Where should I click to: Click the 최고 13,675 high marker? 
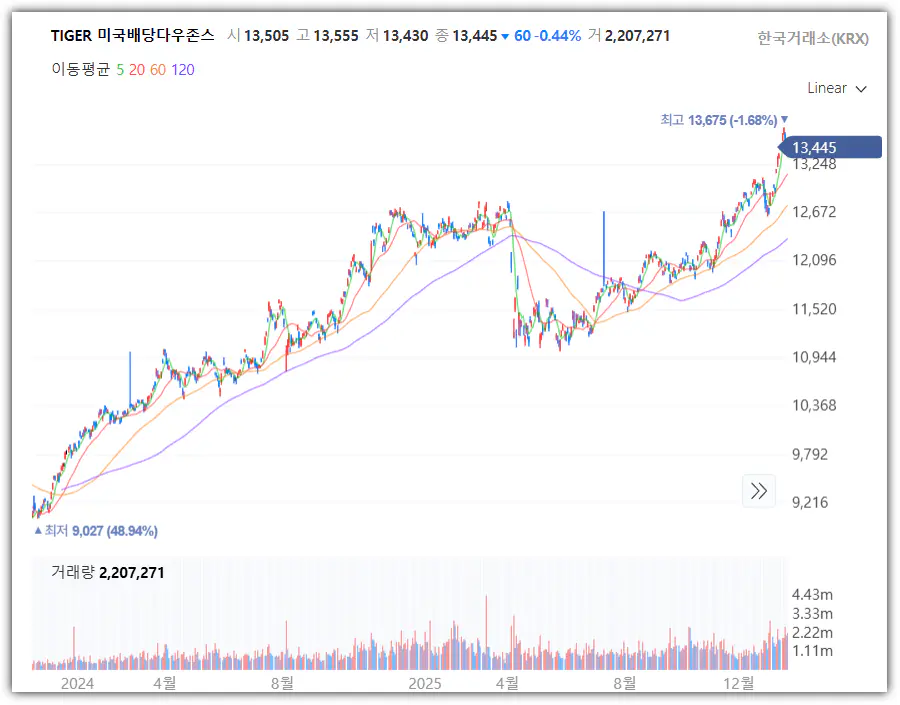click(718, 120)
